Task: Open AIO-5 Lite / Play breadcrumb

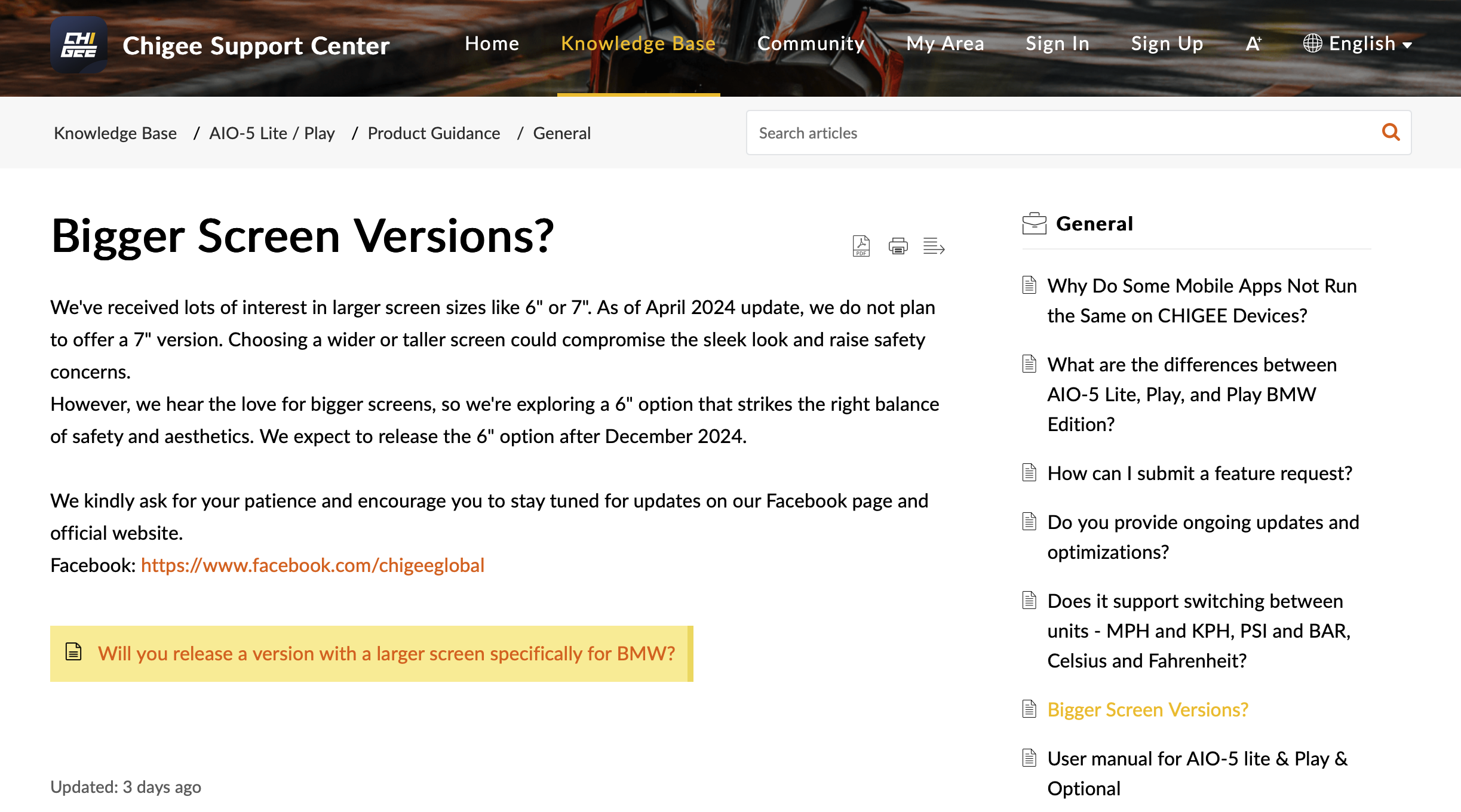Action: pyautogui.click(x=272, y=133)
